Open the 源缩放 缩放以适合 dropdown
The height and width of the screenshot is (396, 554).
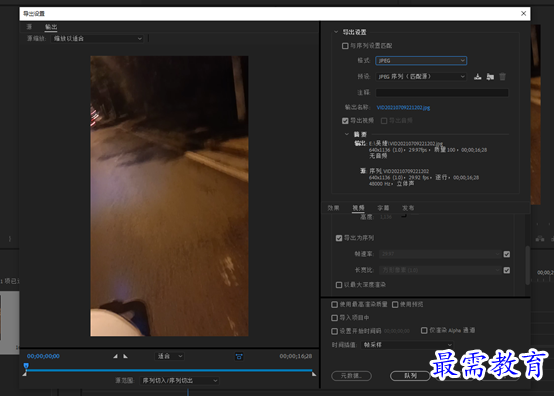(x=98, y=39)
